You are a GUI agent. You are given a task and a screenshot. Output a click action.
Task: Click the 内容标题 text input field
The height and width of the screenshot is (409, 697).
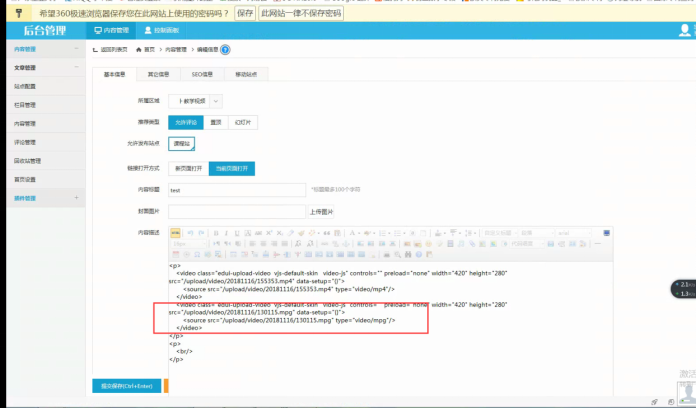coord(237,190)
